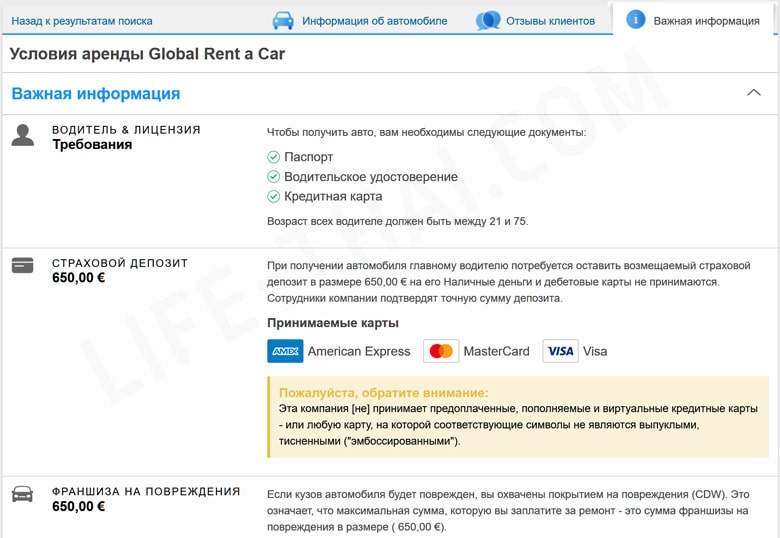Click the car damage excess icon
The height and width of the screenshot is (538, 780).
pos(22,494)
